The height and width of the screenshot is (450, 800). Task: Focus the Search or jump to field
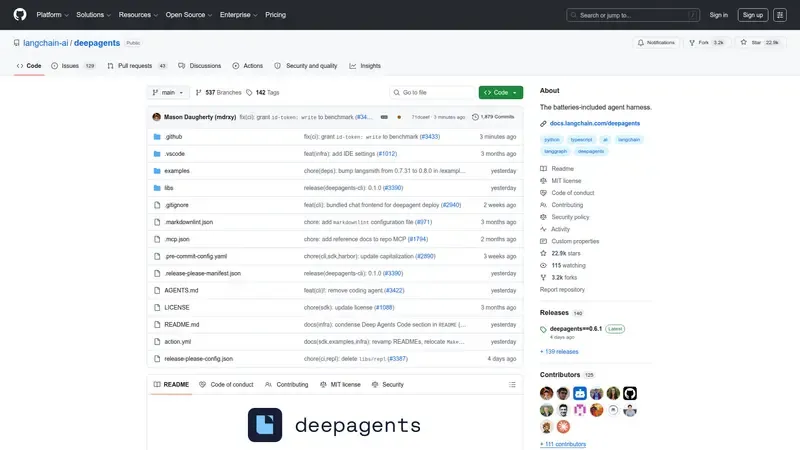[633, 15]
